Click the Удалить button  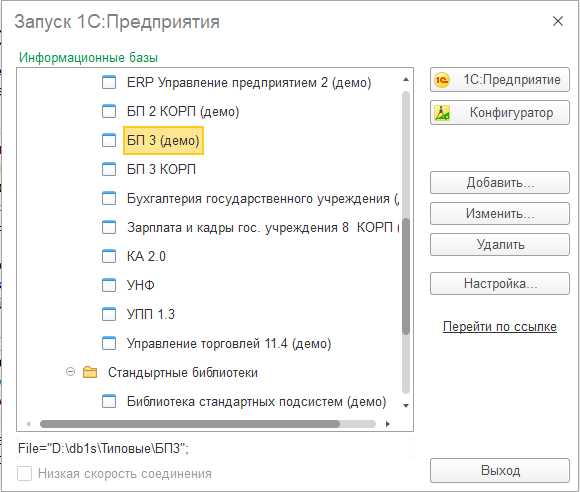click(500, 244)
